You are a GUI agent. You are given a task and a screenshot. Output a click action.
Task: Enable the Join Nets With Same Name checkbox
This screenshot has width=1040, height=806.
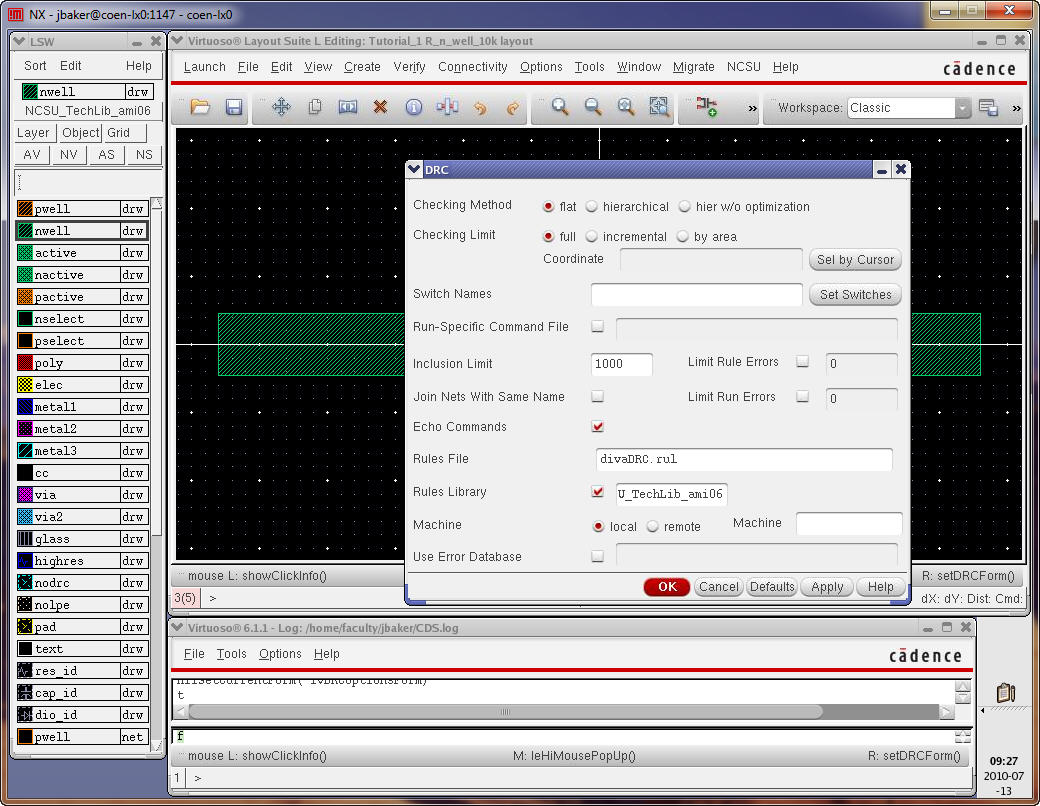[598, 397]
